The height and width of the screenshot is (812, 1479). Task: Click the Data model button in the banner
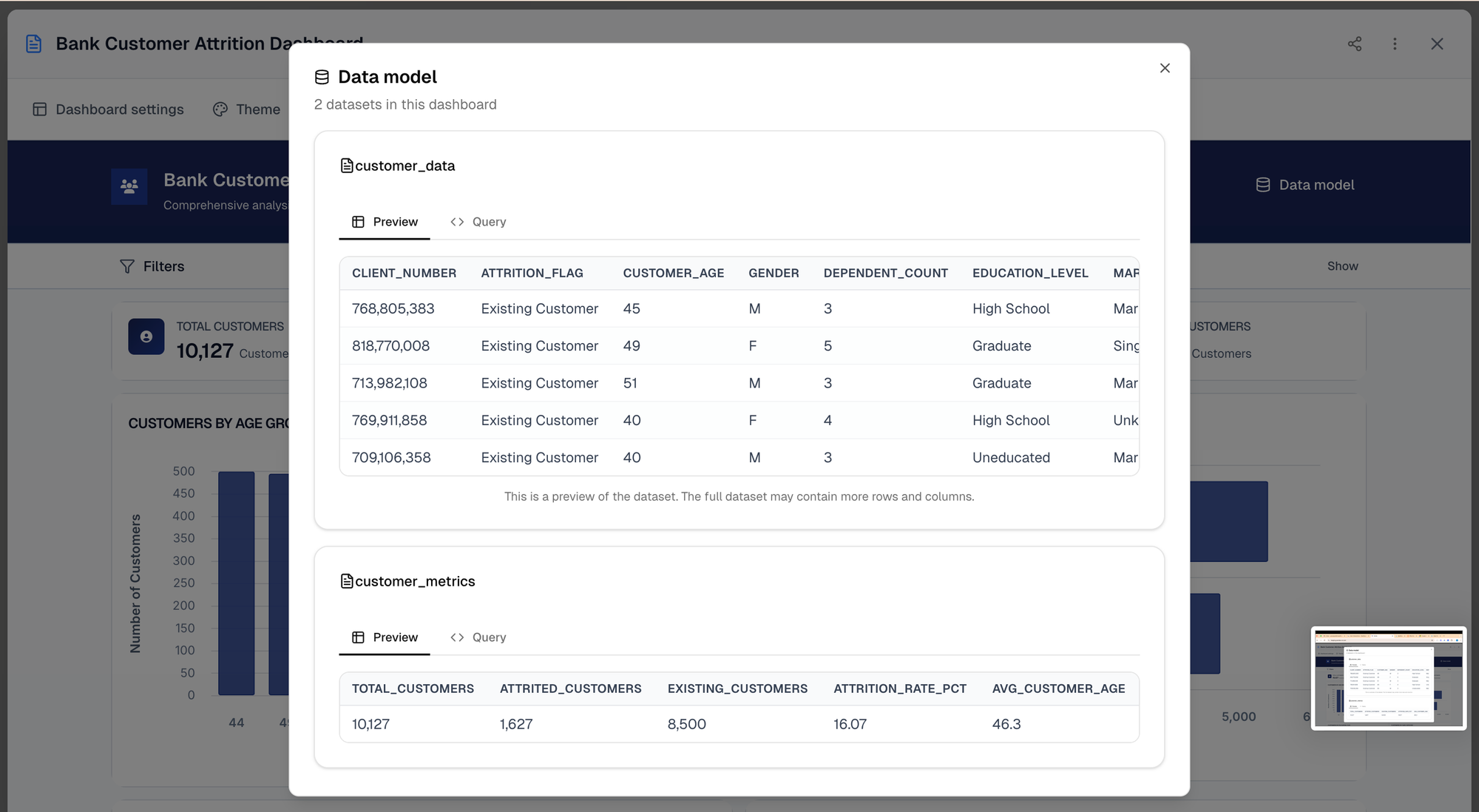tap(1305, 185)
